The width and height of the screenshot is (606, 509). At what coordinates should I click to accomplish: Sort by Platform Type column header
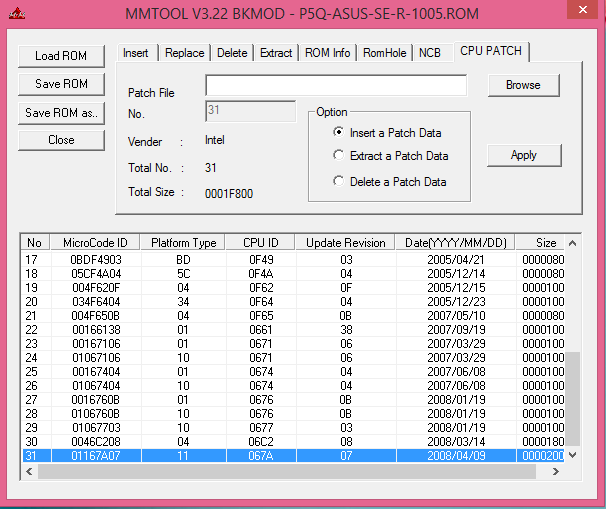183,243
